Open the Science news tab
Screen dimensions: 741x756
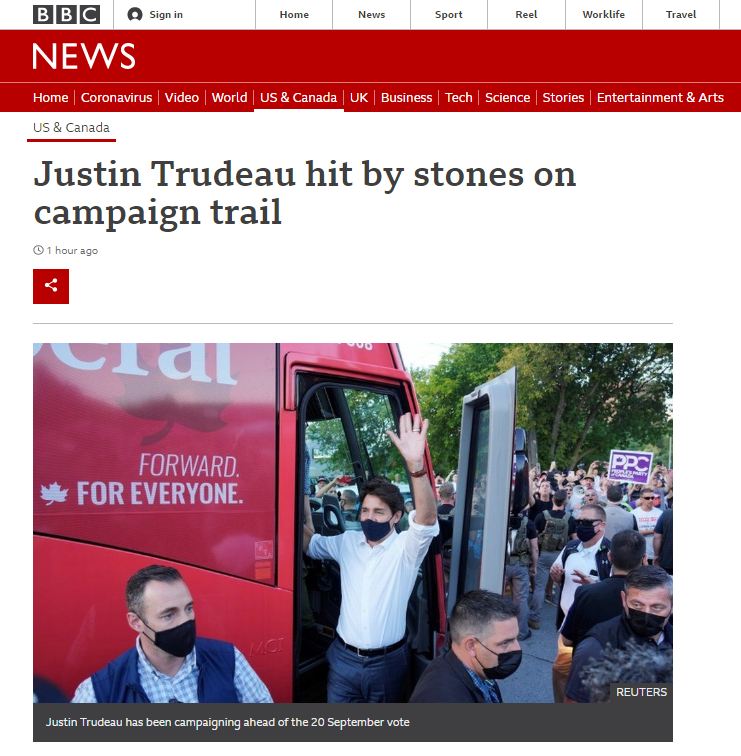click(x=507, y=97)
